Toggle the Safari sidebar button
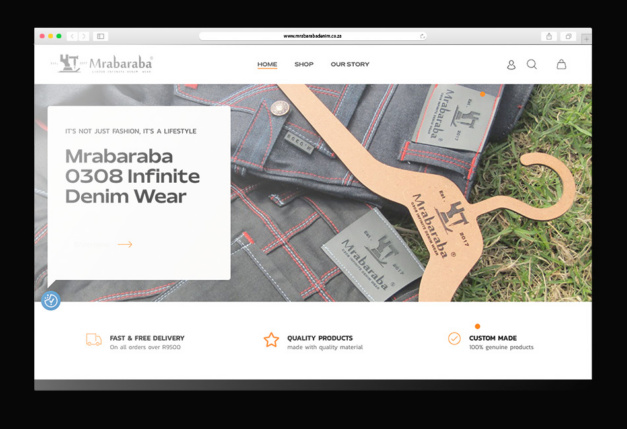This screenshot has width=627, height=429. point(100,36)
